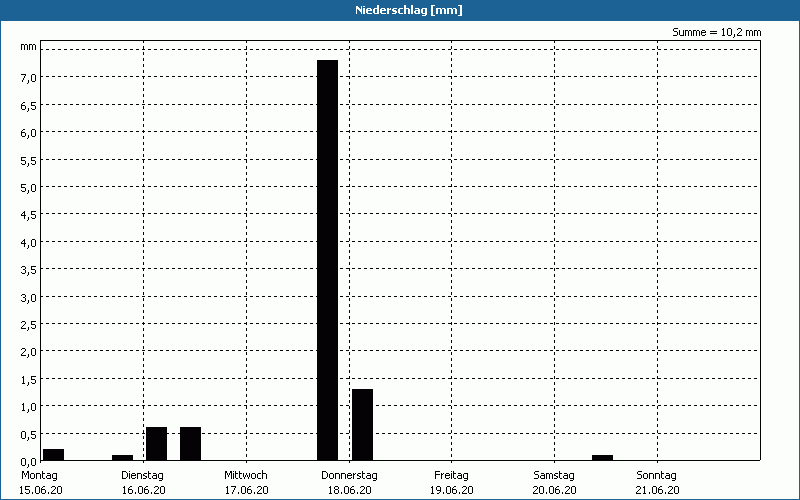Screen dimensions: 800x500
Task: Click the date 20.06.20
Action: pos(555,490)
